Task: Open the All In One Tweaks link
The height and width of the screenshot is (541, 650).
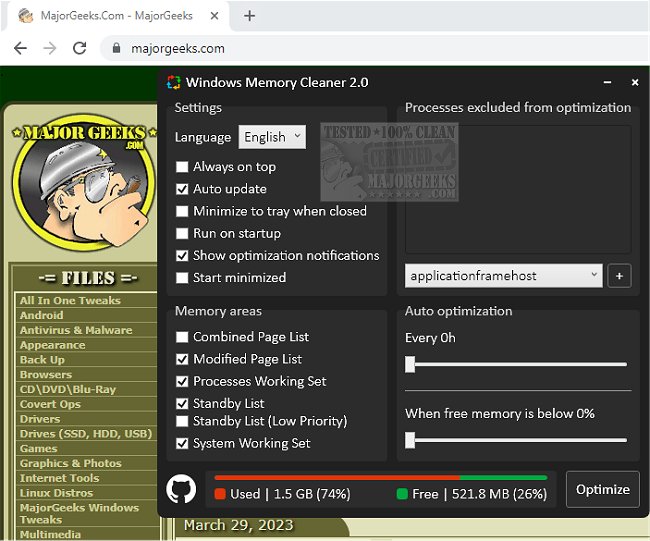Action: click(x=70, y=300)
